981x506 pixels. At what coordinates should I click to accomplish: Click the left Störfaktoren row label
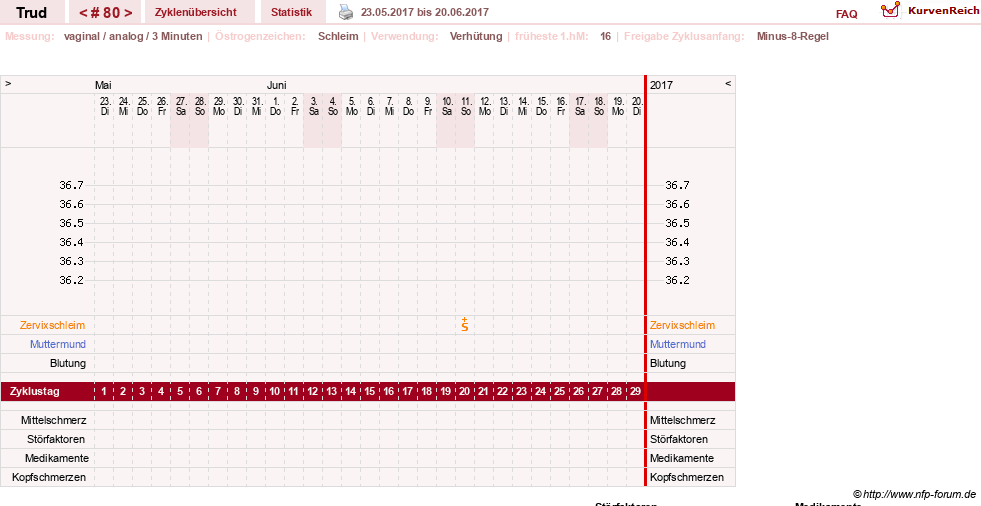(x=56, y=439)
